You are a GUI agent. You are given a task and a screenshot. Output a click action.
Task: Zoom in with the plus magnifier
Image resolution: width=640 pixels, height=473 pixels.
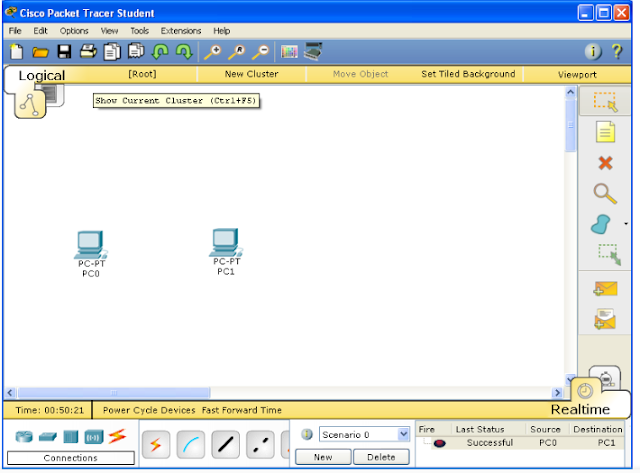pos(213,52)
